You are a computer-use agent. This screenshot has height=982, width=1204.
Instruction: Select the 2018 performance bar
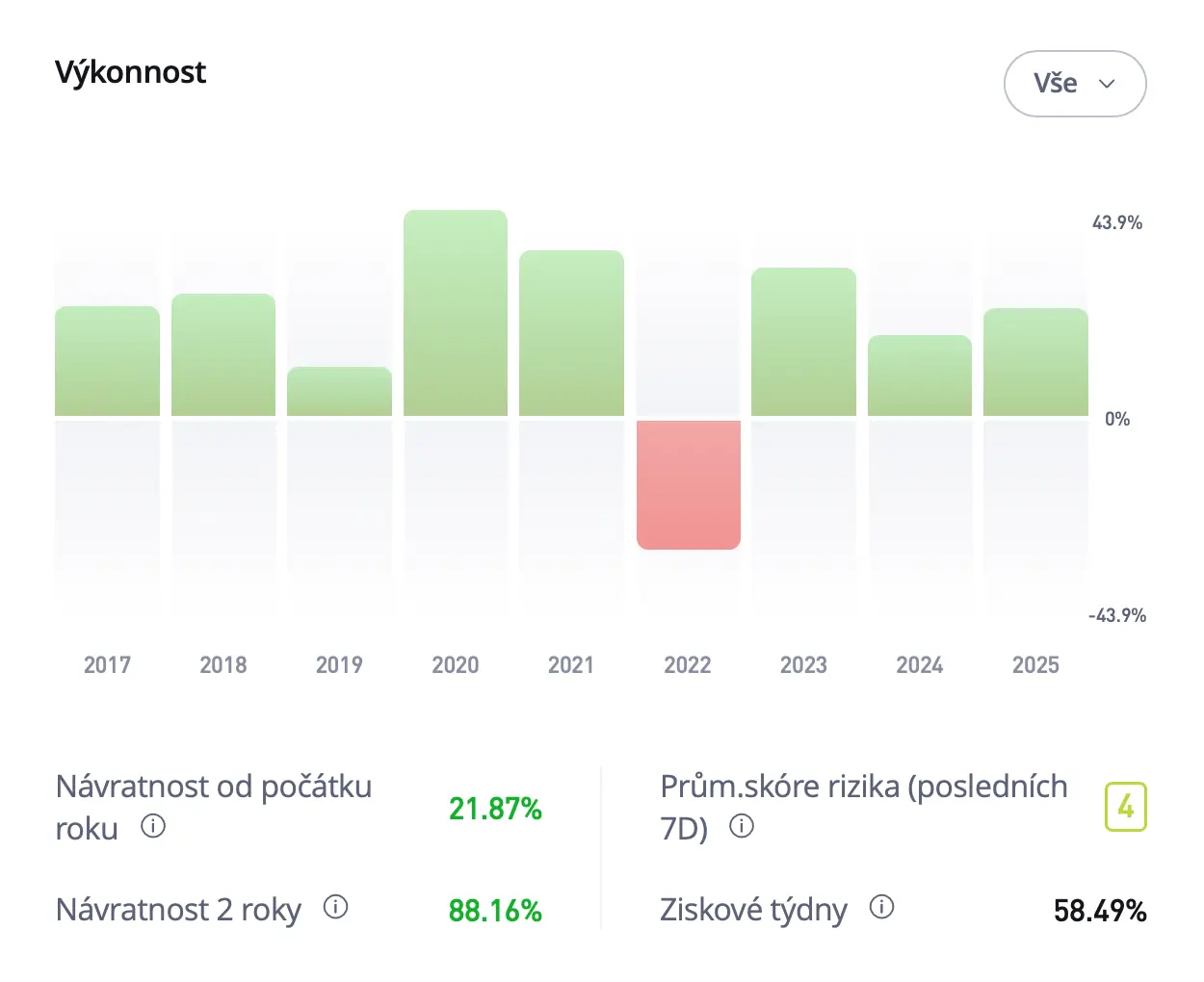tap(223, 355)
